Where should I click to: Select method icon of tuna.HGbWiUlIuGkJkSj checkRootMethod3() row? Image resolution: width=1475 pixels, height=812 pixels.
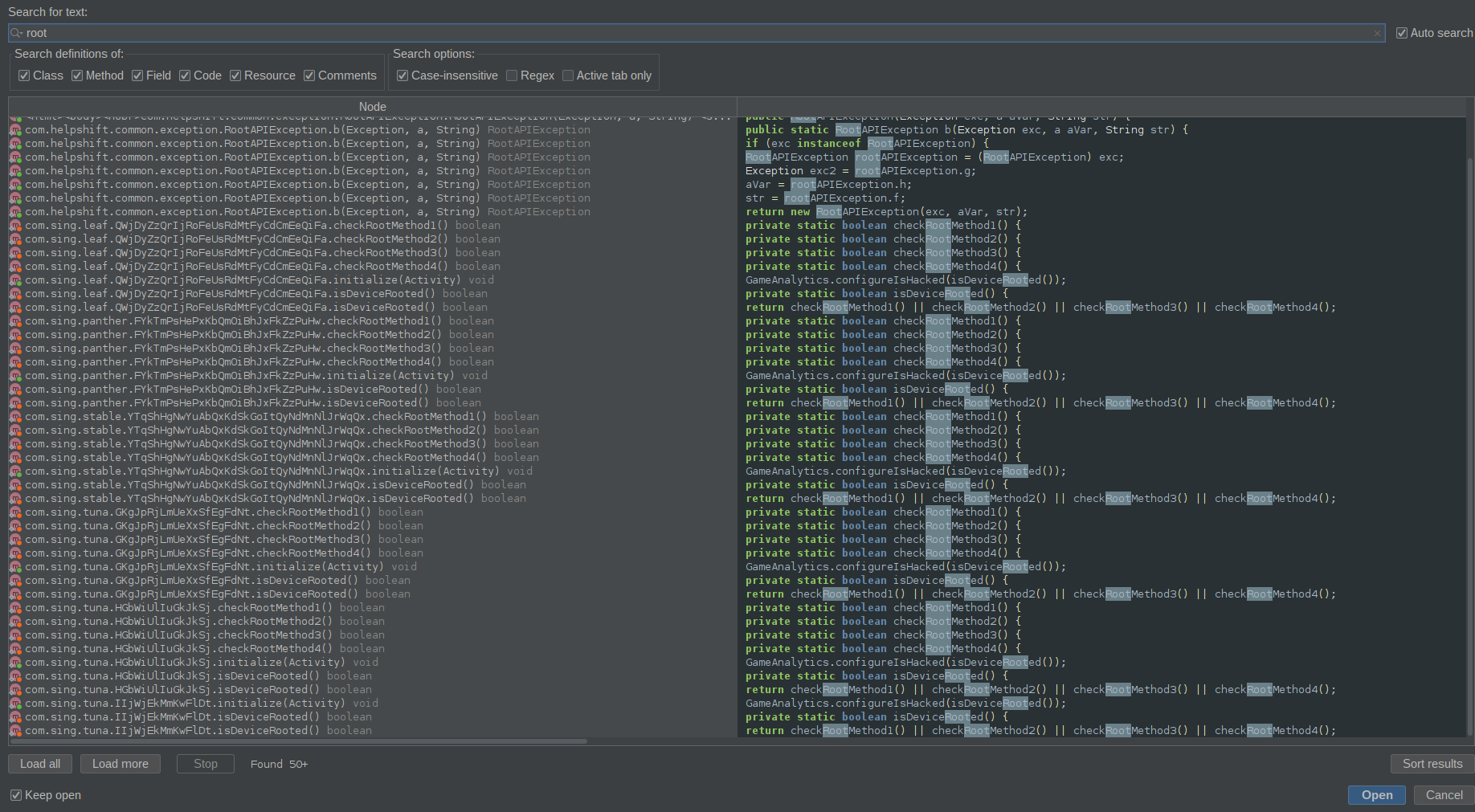[x=15, y=635]
